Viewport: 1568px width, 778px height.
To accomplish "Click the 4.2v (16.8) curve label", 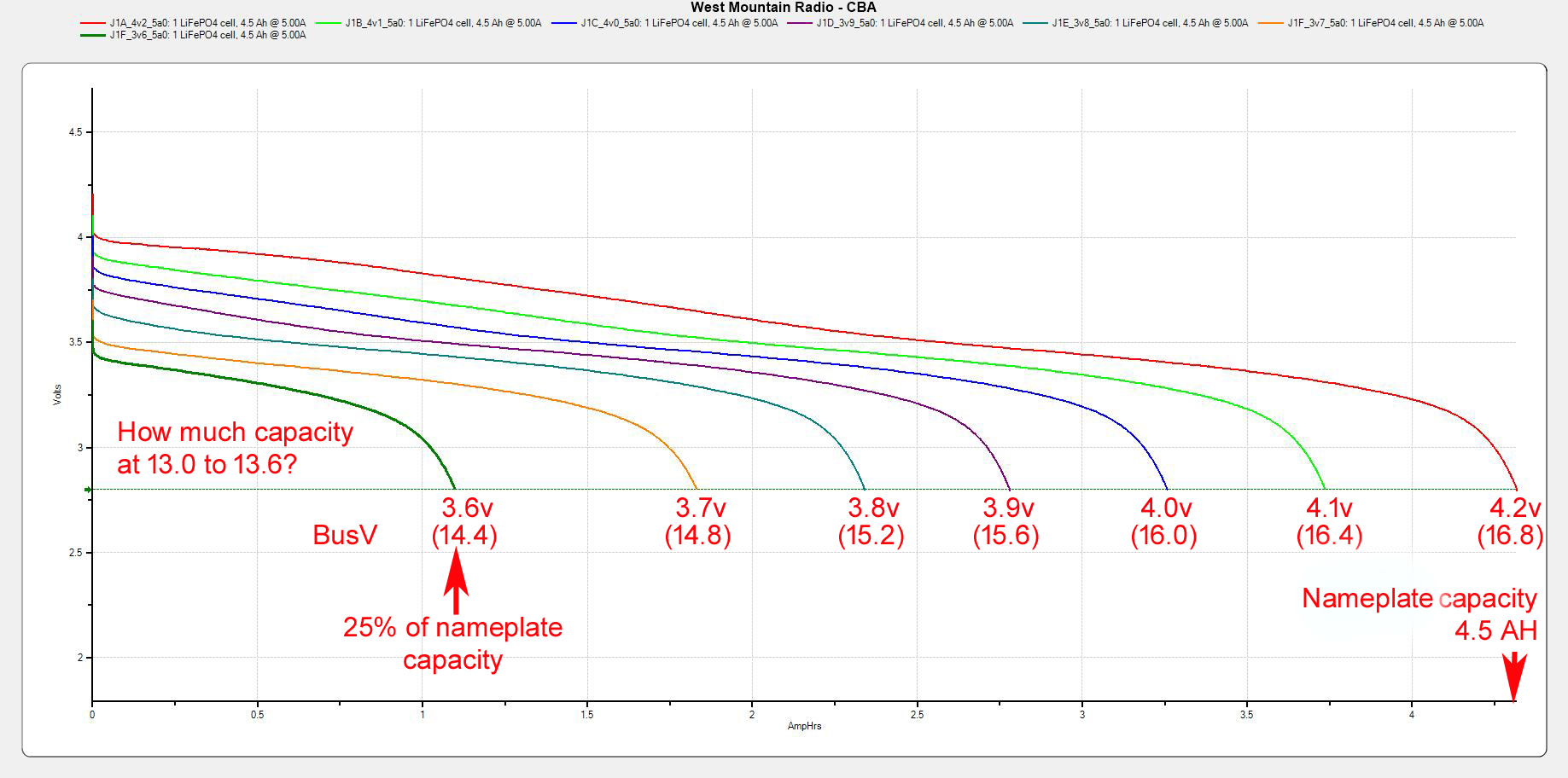I will 1512,521.
